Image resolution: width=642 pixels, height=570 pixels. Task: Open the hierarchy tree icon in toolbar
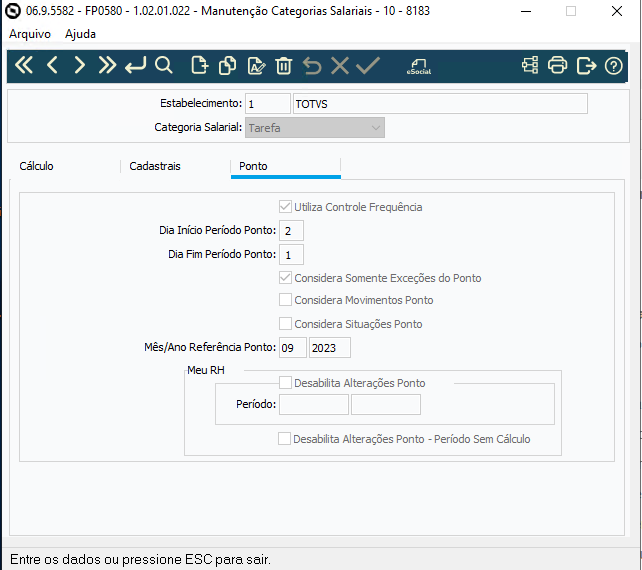[x=530, y=66]
